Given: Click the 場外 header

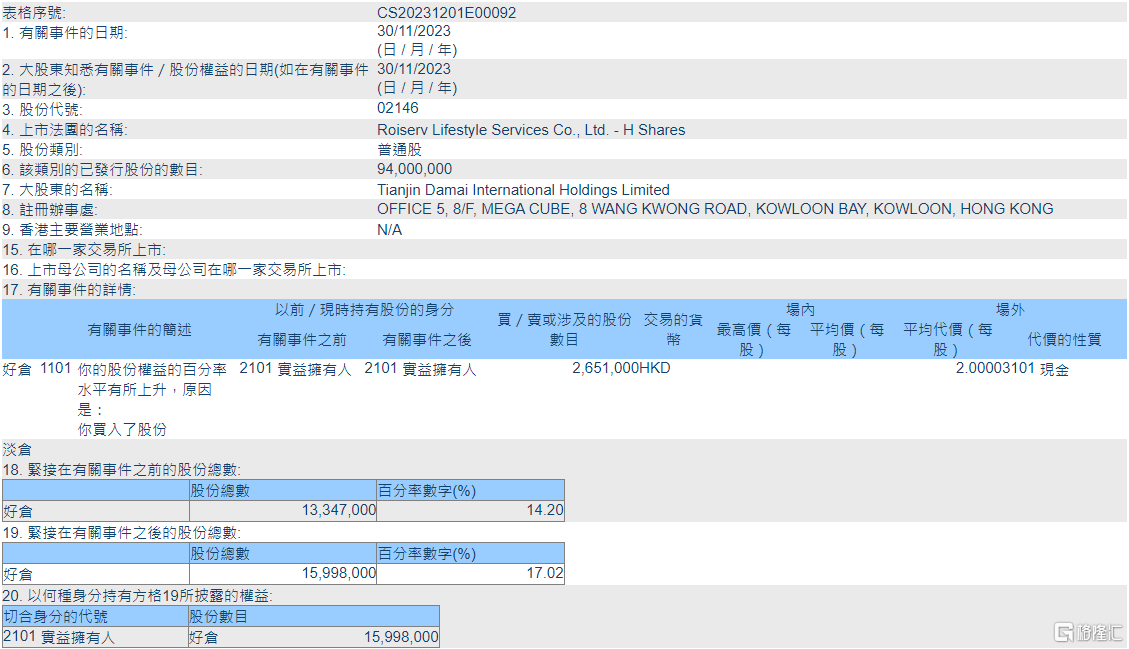Looking at the screenshot, I should pyautogui.click(x=1010, y=310).
